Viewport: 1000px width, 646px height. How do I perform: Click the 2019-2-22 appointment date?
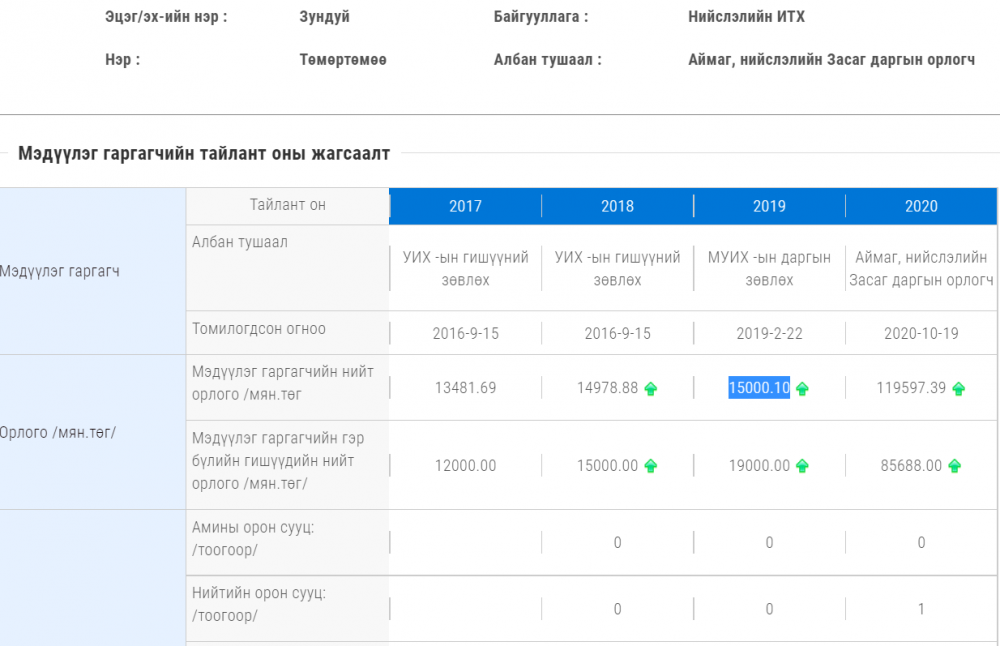pos(769,333)
